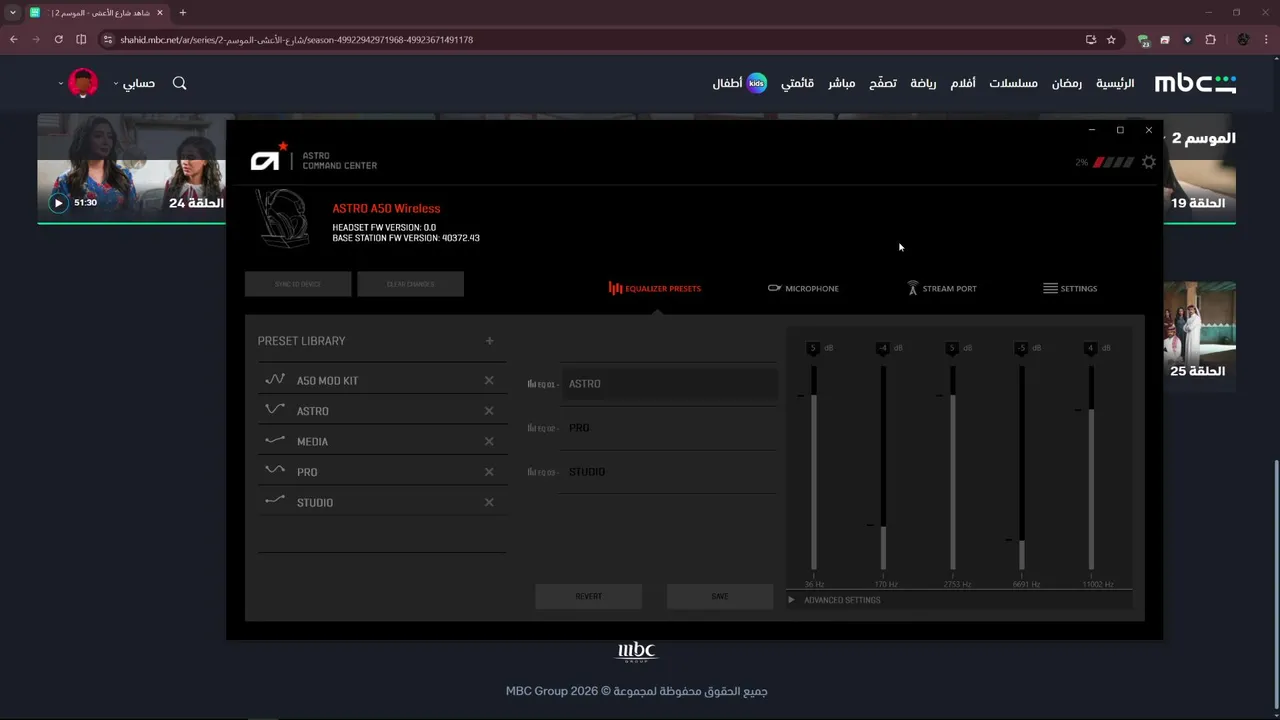Image resolution: width=1280 pixels, height=720 pixels.
Task: Choose EQ 03 slot STUDIO
Action: coord(669,472)
